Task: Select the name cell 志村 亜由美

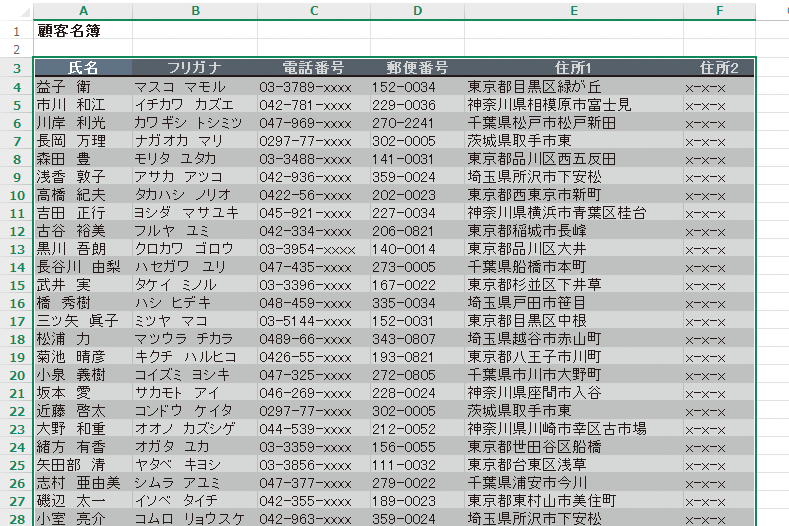Action: pyautogui.click(x=83, y=483)
